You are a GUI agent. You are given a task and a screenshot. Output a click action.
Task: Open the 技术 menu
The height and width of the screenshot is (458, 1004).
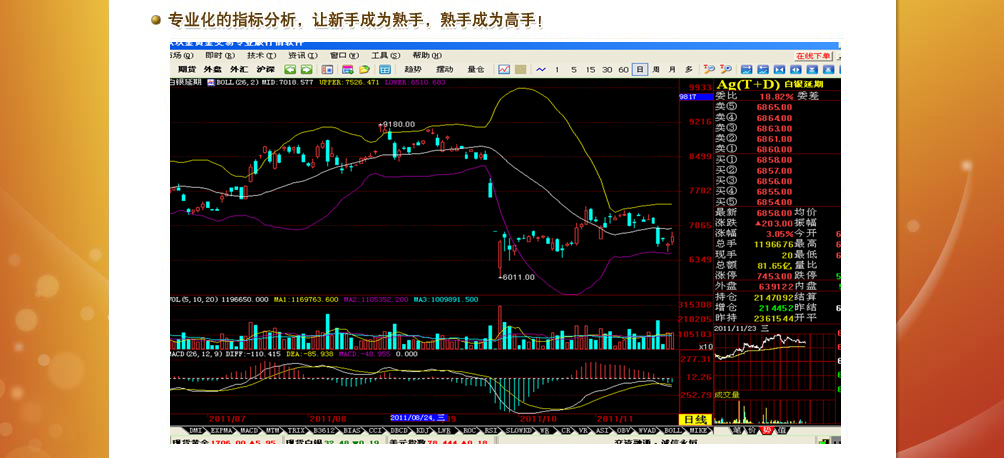[x=261, y=55]
